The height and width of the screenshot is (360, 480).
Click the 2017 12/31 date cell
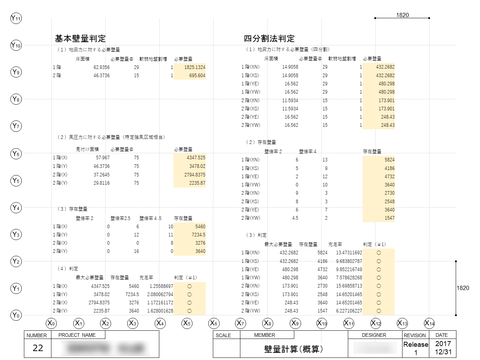point(443,348)
